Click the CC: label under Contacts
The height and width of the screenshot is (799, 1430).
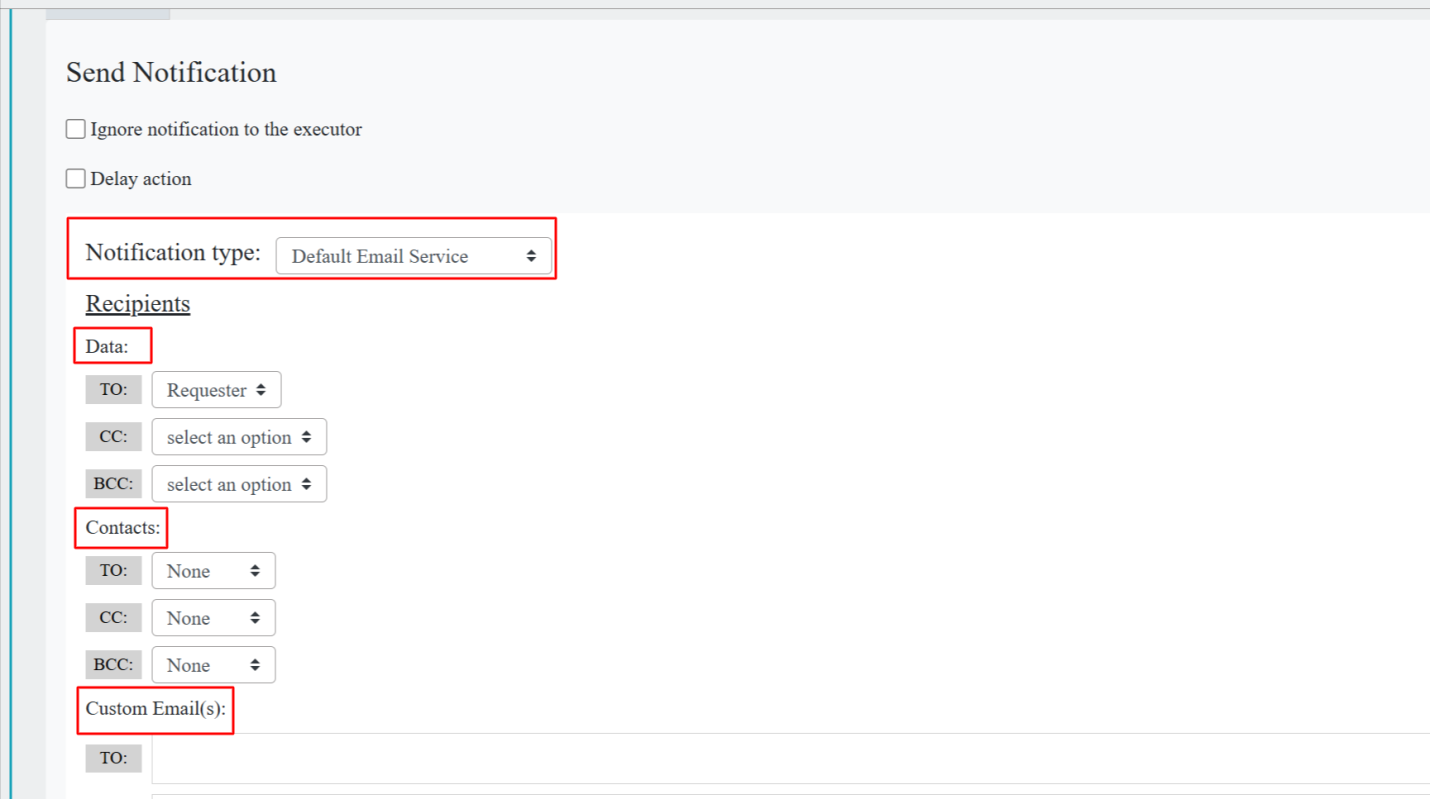click(114, 618)
